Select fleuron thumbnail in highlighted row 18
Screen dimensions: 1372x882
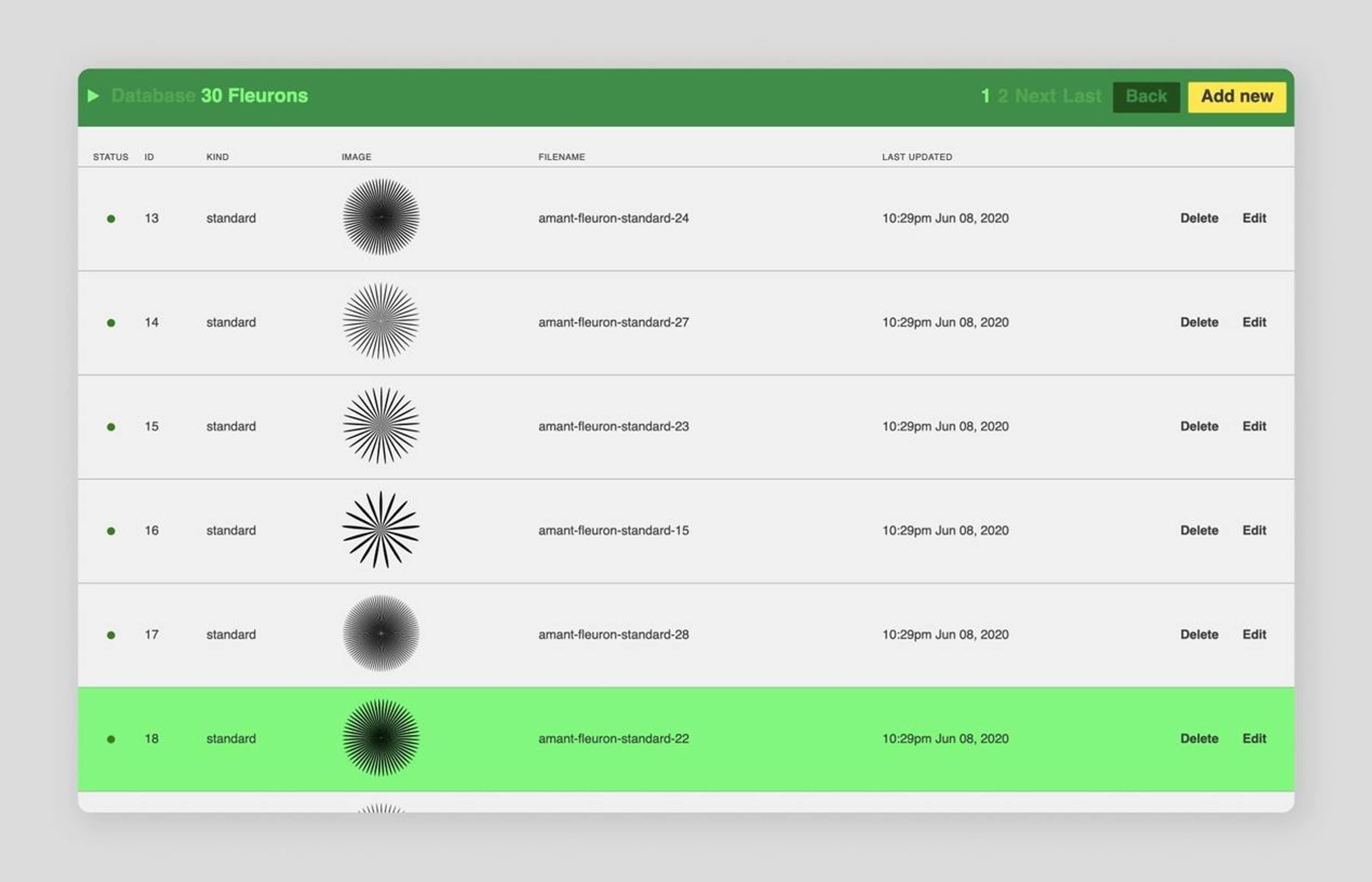click(x=381, y=738)
